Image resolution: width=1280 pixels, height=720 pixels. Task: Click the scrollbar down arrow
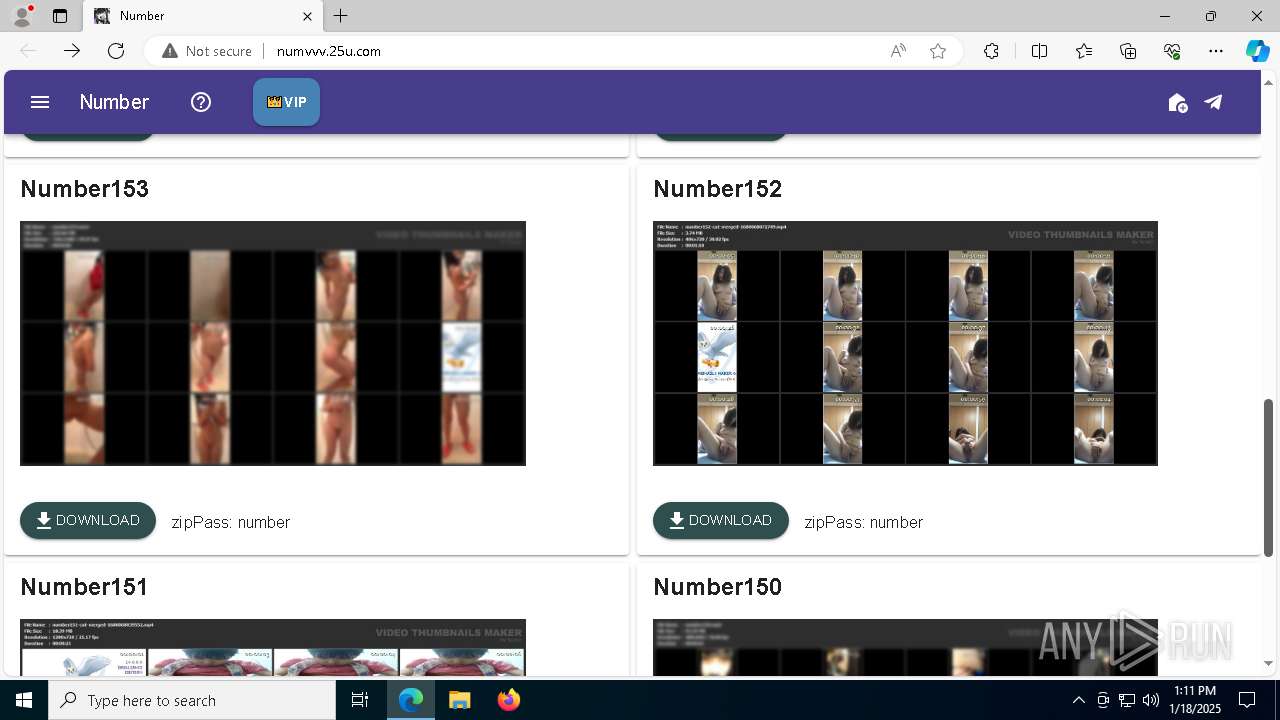coord(1268,663)
